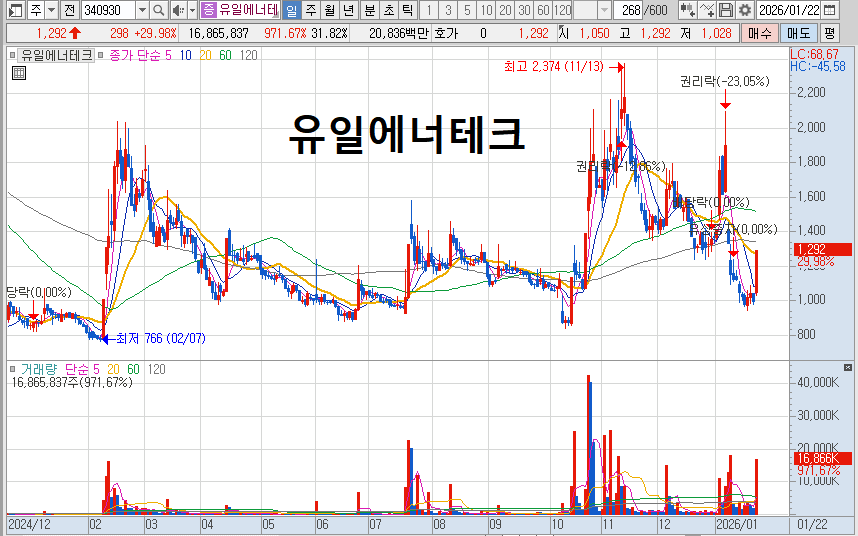Toggle the square marker before 종가 단순
858x536 pixels.
point(101,55)
